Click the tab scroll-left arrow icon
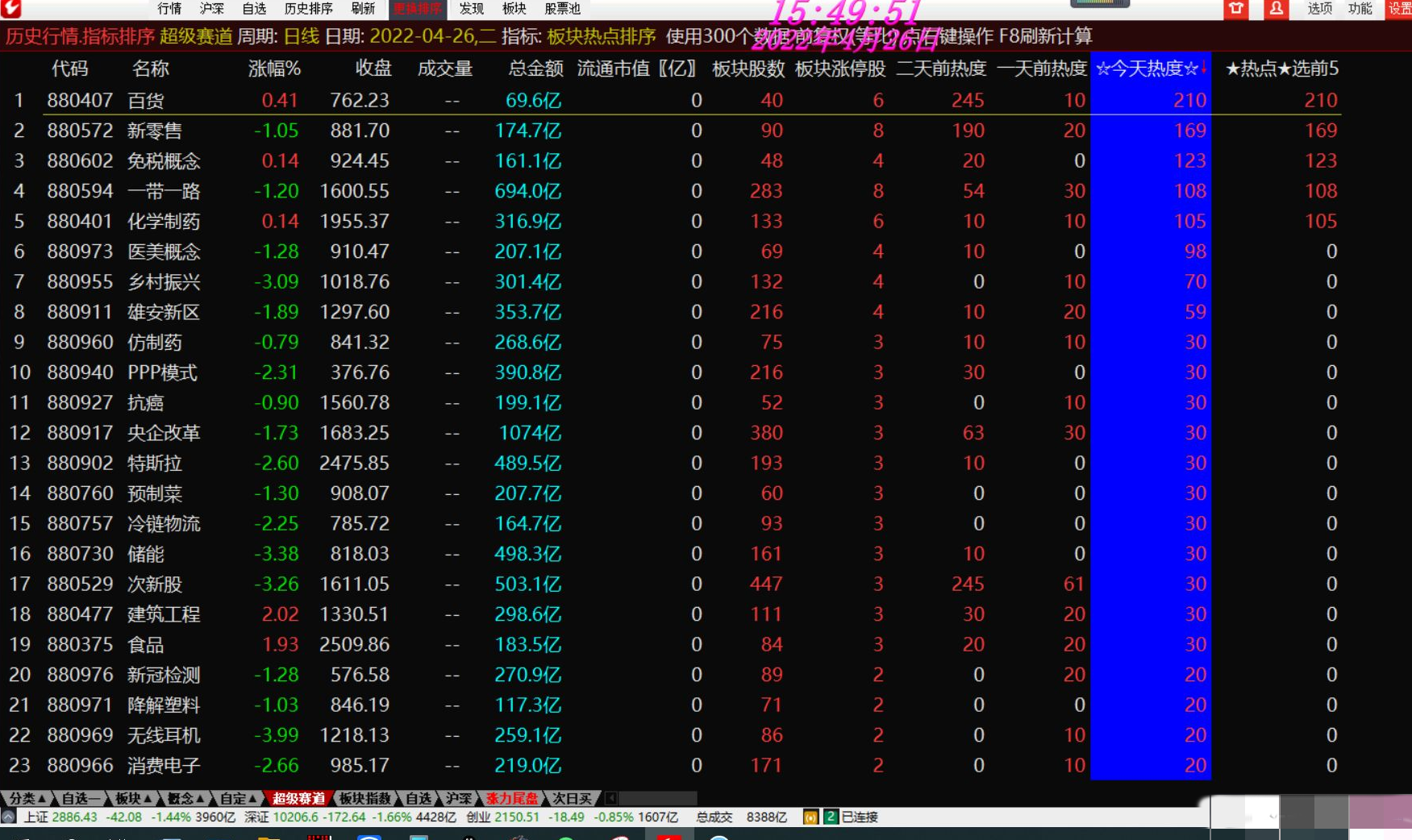This screenshot has height=840, width=1412. (611, 798)
